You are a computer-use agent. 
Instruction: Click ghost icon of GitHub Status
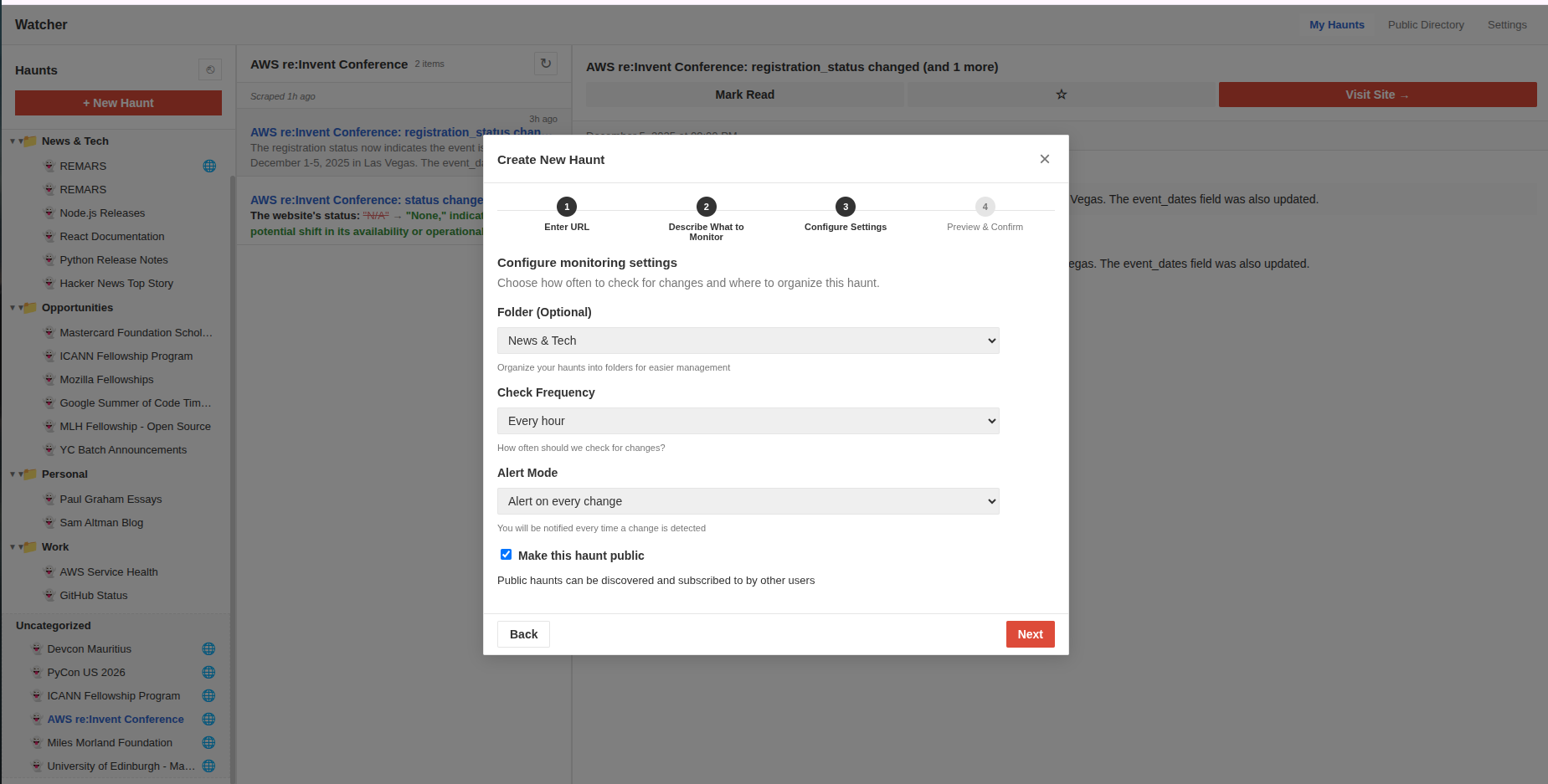49,595
